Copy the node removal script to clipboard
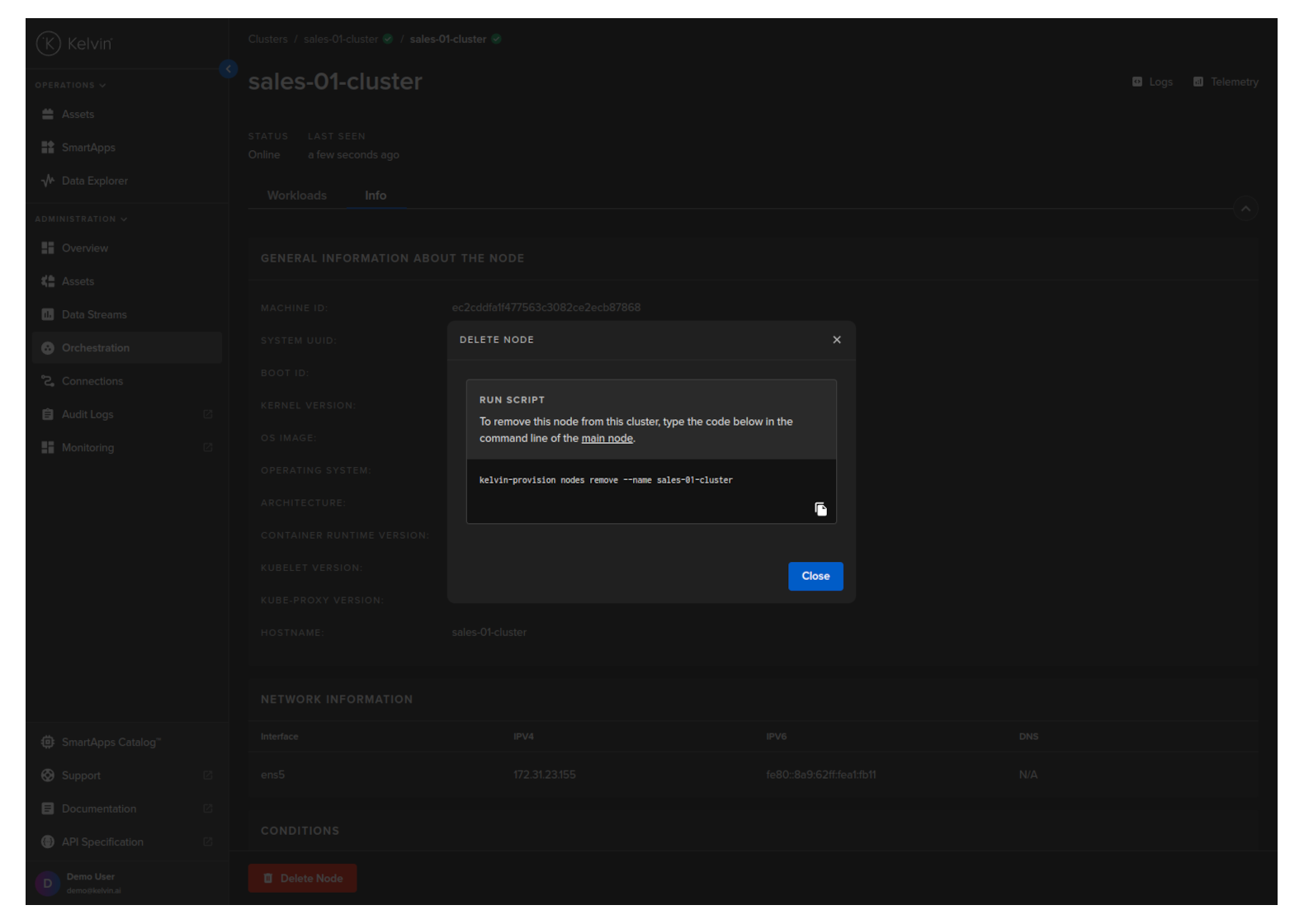 pyautogui.click(x=820, y=509)
